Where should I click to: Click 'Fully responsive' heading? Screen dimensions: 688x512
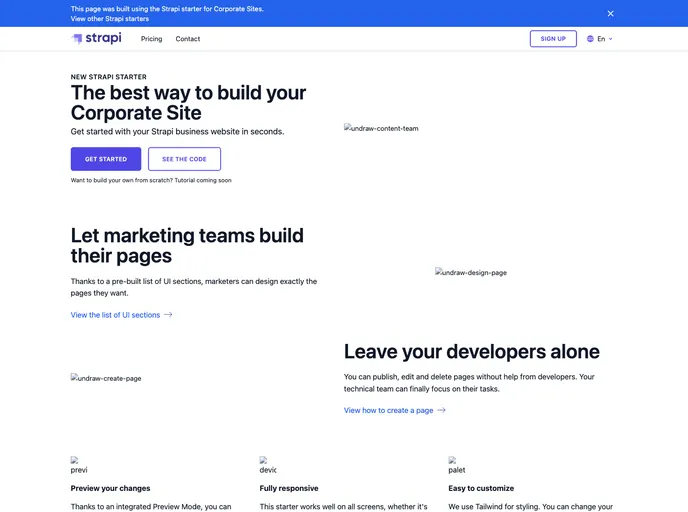(x=289, y=488)
